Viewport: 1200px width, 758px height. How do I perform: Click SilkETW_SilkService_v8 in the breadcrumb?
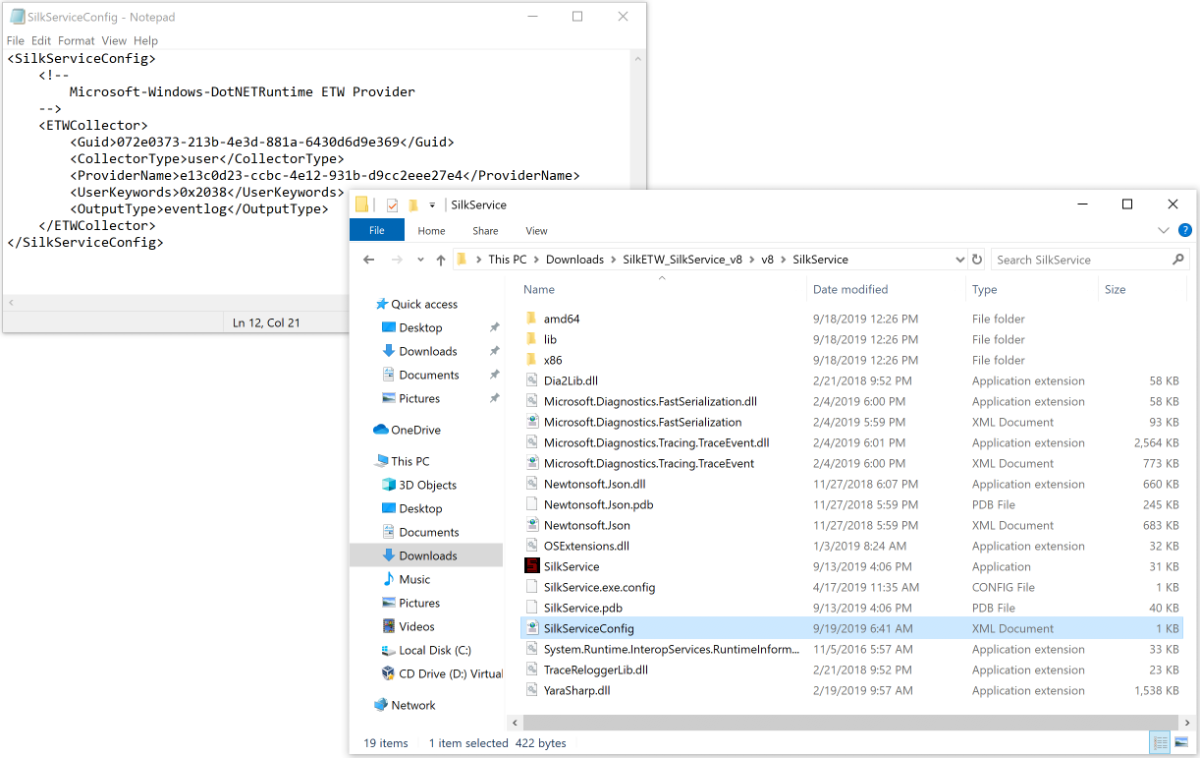coord(683,259)
